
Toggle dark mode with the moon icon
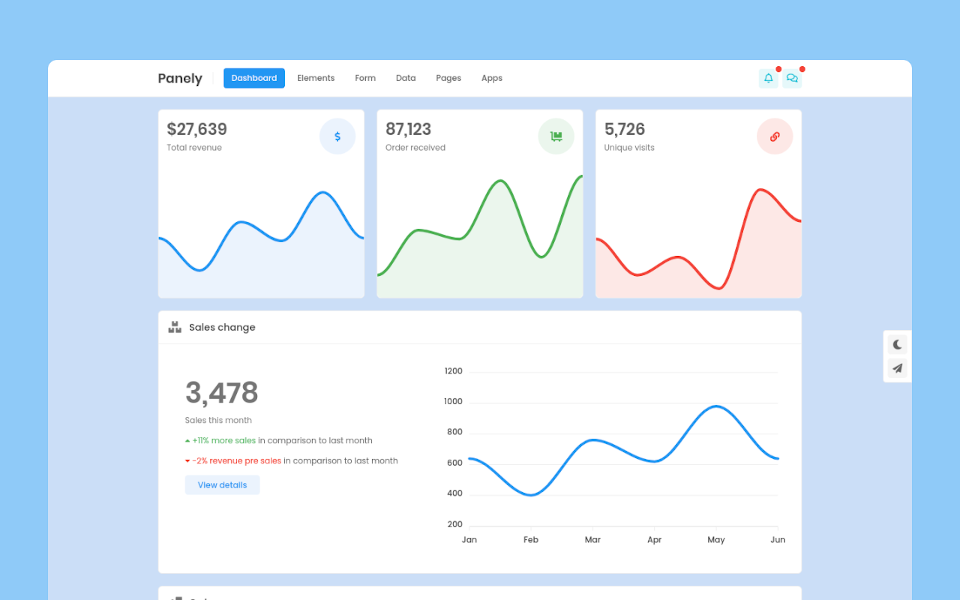(x=897, y=344)
